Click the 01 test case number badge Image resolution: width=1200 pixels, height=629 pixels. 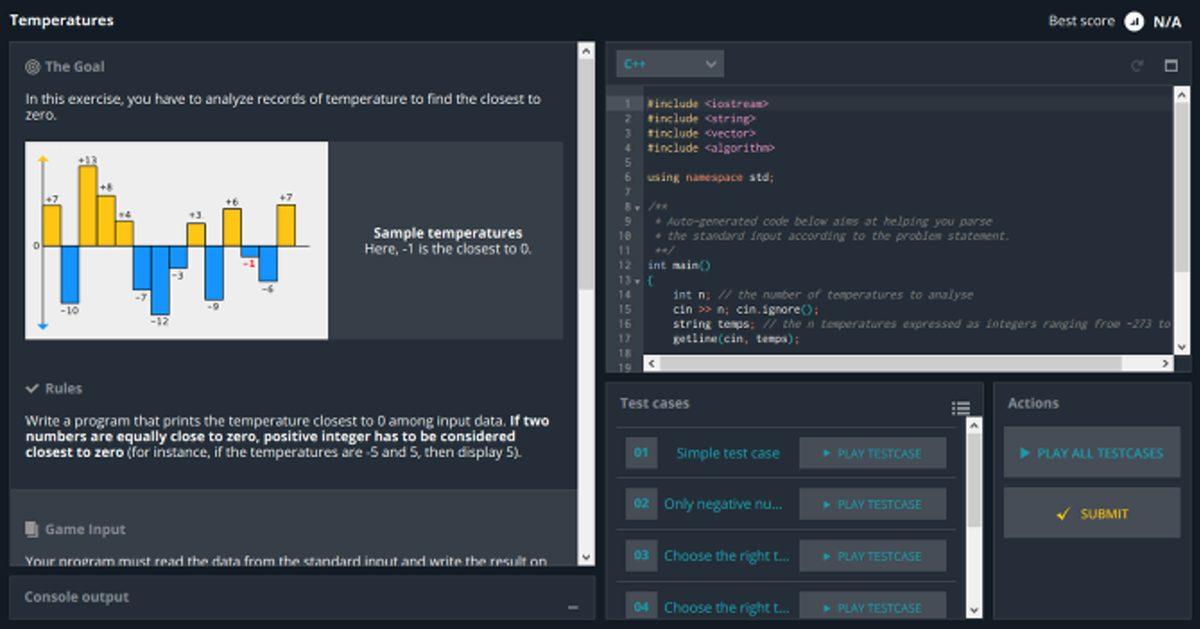click(x=641, y=453)
